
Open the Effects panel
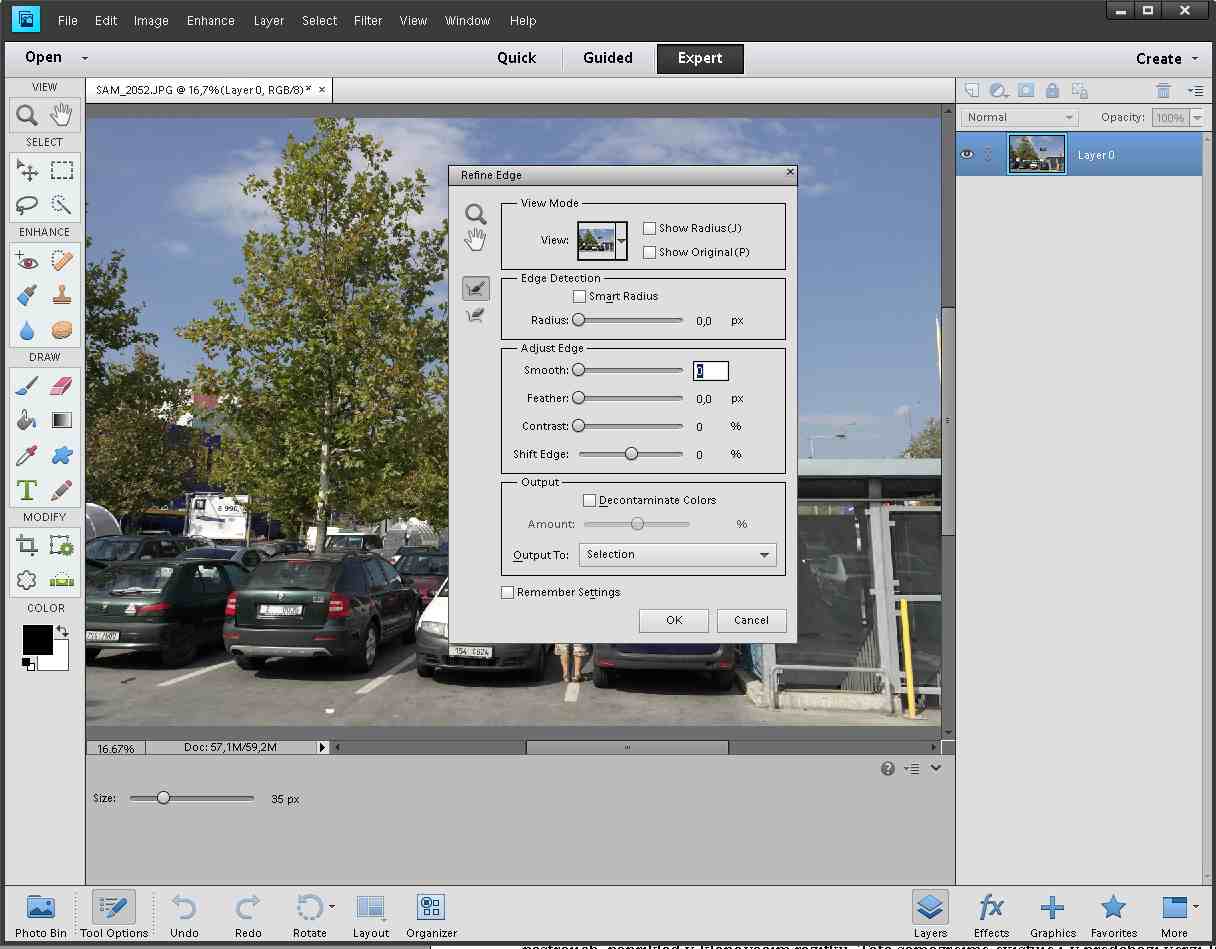(x=991, y=915)
